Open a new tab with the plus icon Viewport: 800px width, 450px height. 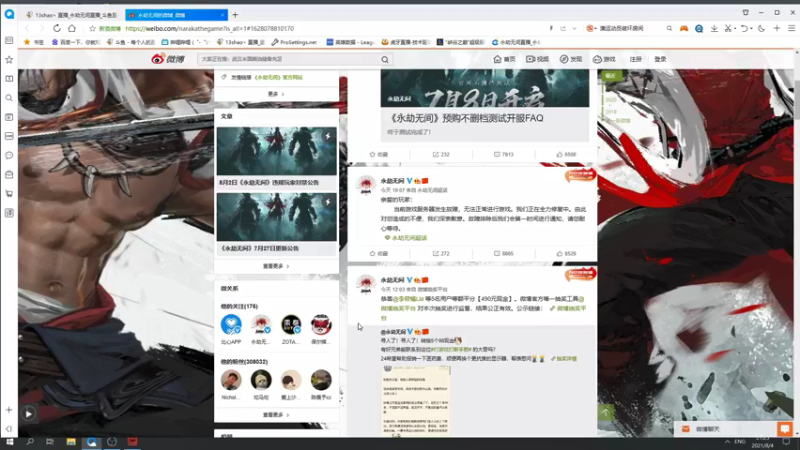tap(235, 15)
